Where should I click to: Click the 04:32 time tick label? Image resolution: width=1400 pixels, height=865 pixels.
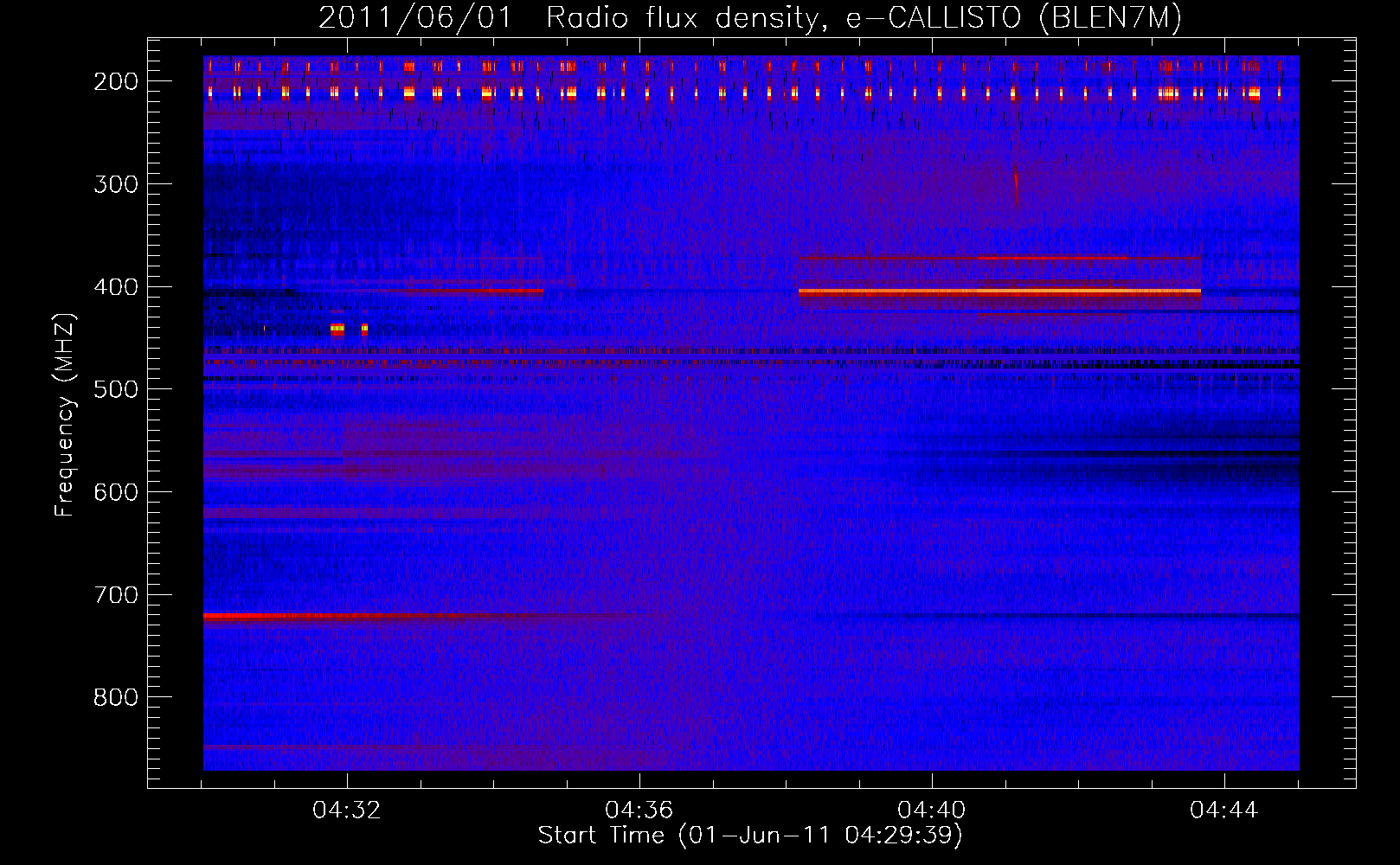pos(347,810)
